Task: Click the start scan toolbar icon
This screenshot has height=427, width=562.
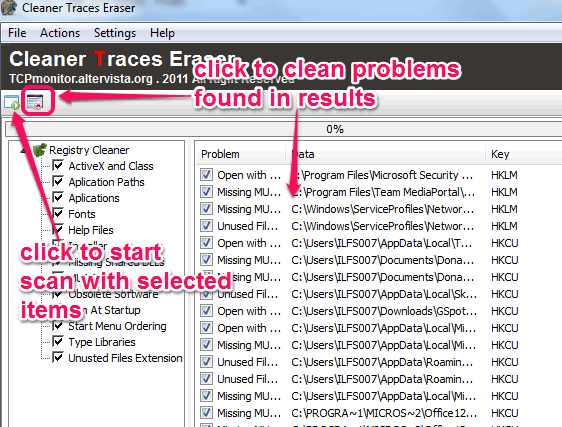Action: coord(12,102)
